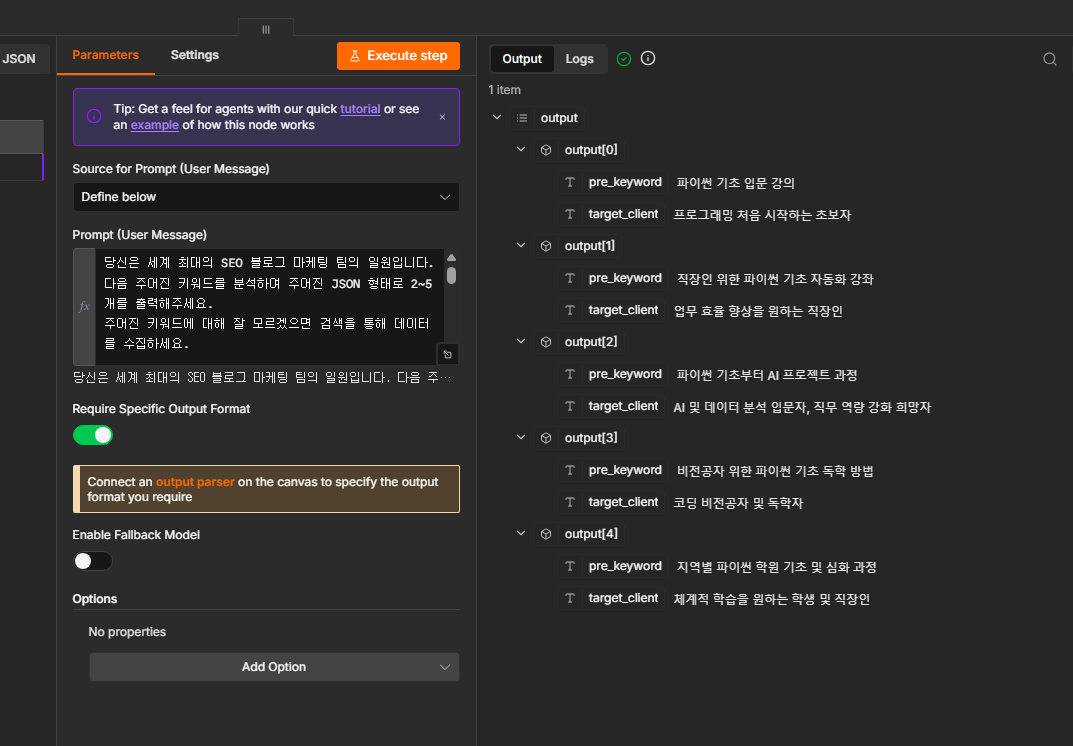This screenshot has width=1073, height=746.
Task: Select the JSON view tab
Action: coord(19,59)
